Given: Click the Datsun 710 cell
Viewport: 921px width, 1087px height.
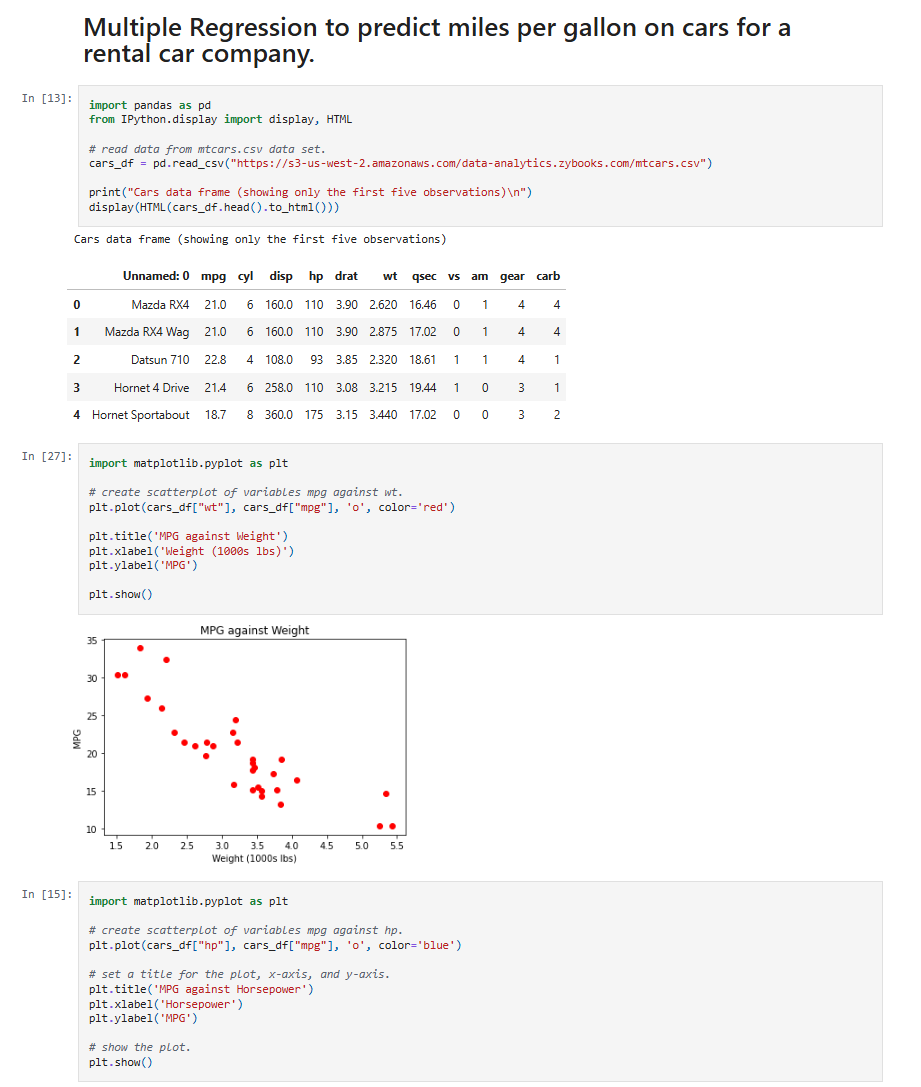Looking at the screenshot, I should click(160, 360).
